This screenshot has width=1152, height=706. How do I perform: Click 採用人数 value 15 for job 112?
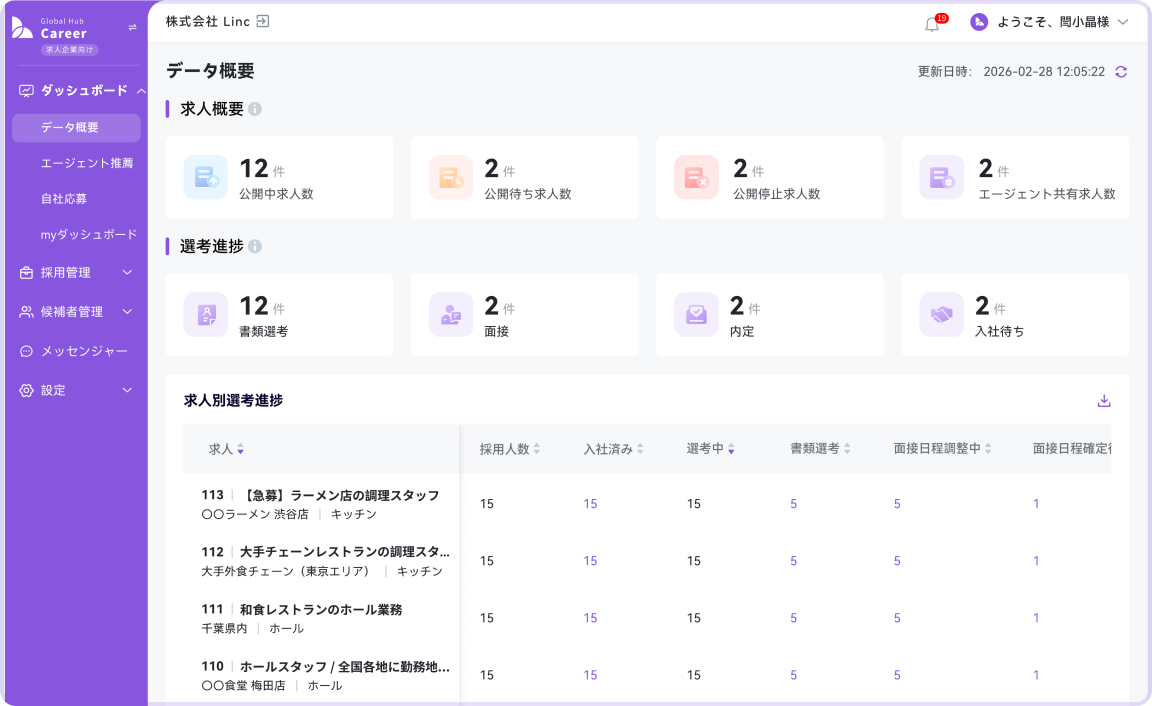pyautogui.click(x=486, y=561)
